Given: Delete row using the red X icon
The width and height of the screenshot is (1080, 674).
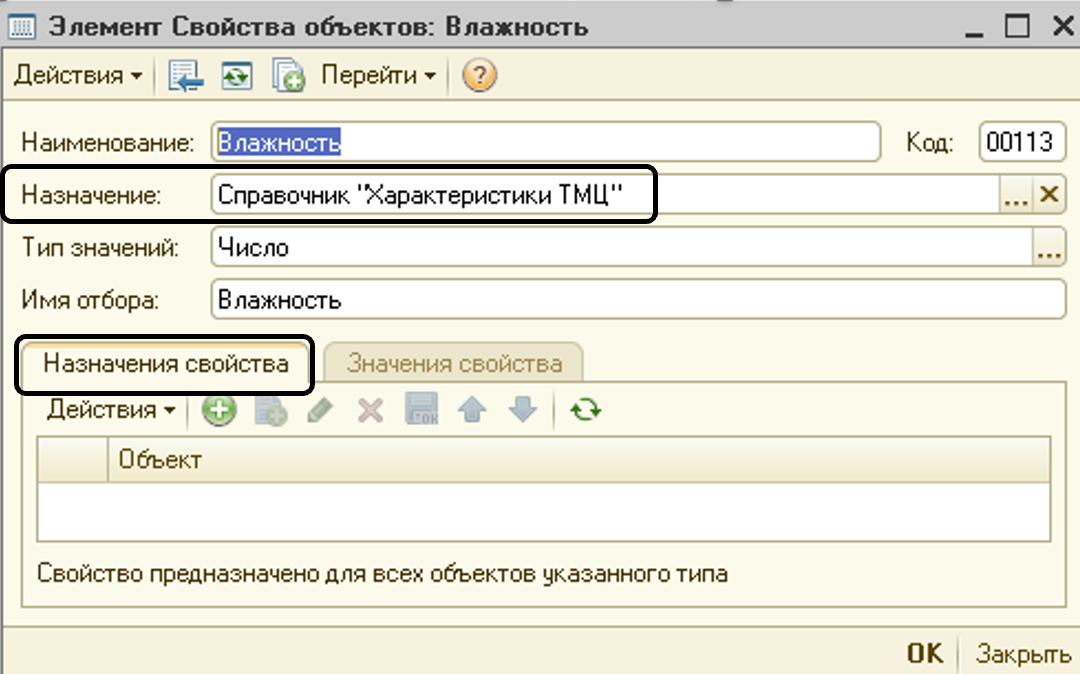Looking at the screenshot, I should [370, 409].
